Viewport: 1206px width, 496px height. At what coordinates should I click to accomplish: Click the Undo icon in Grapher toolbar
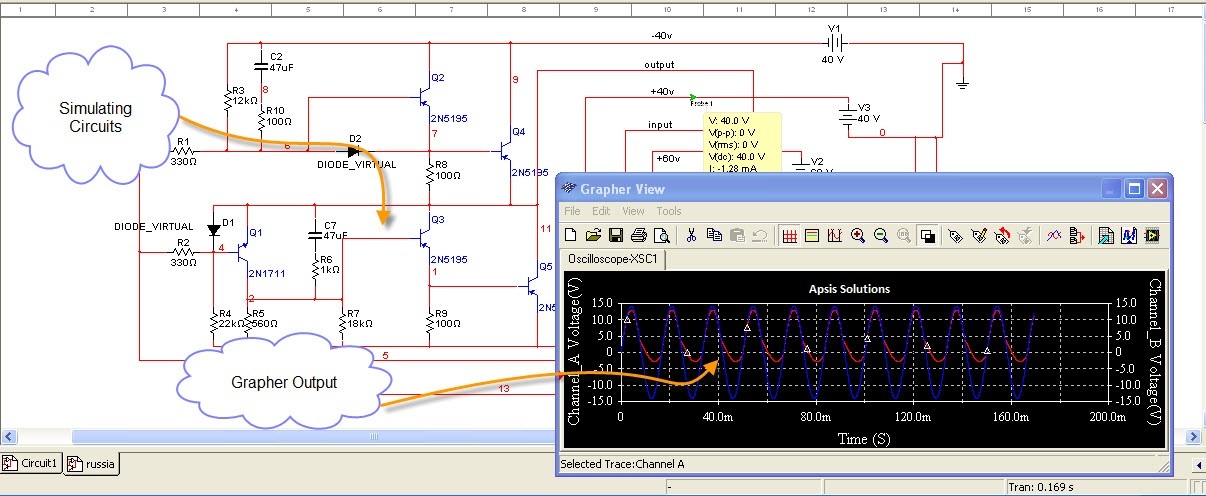[760, 236]
